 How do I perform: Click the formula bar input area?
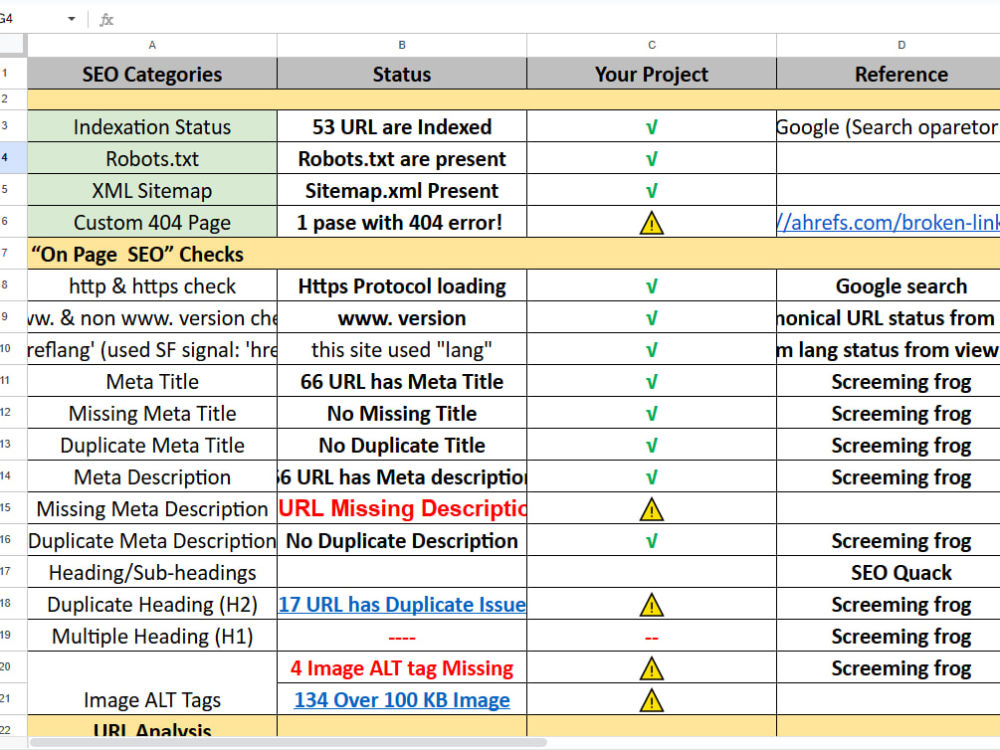tap(561, 20)
